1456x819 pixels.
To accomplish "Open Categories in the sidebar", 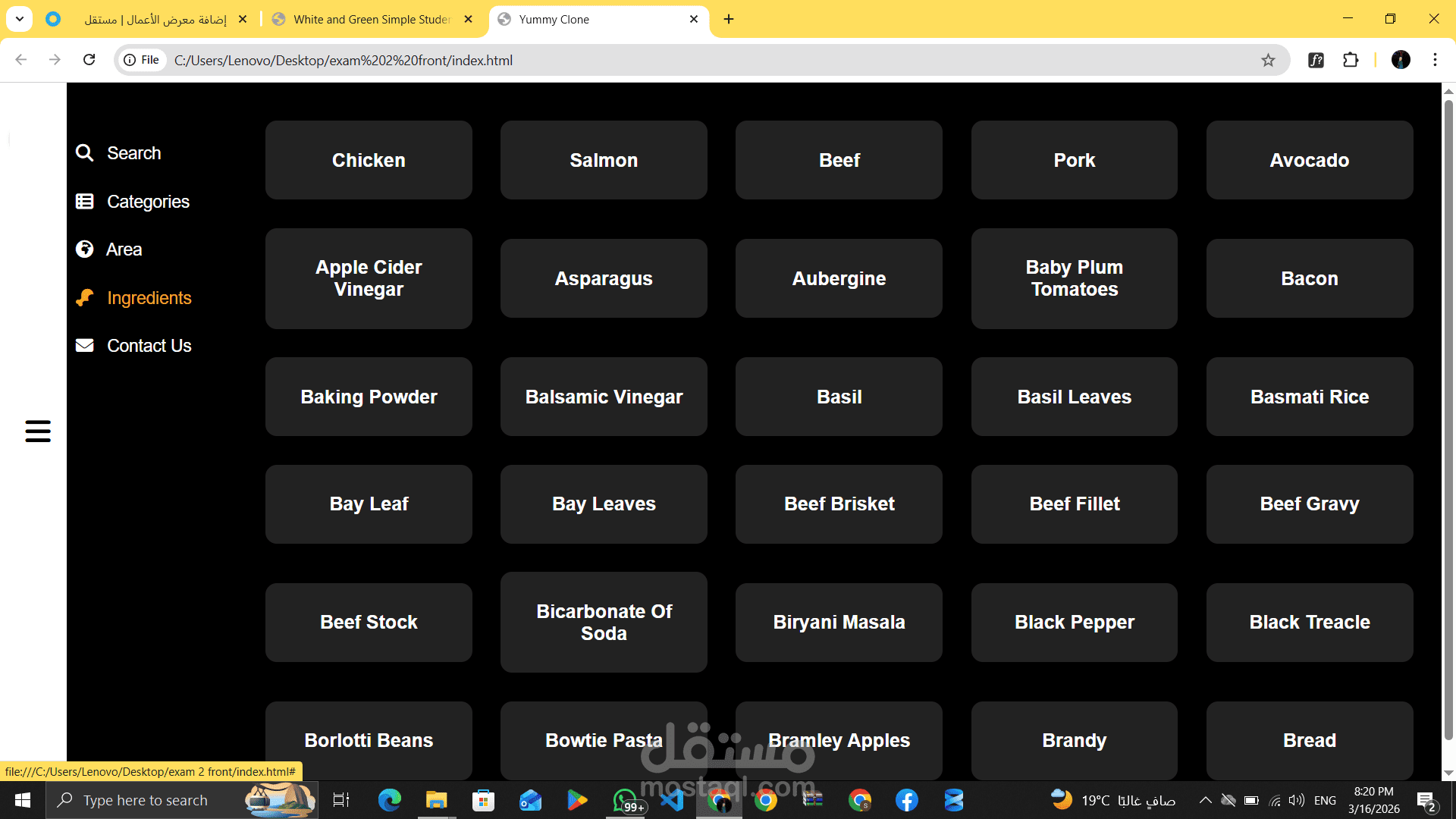I will click(x=133, y=202).
